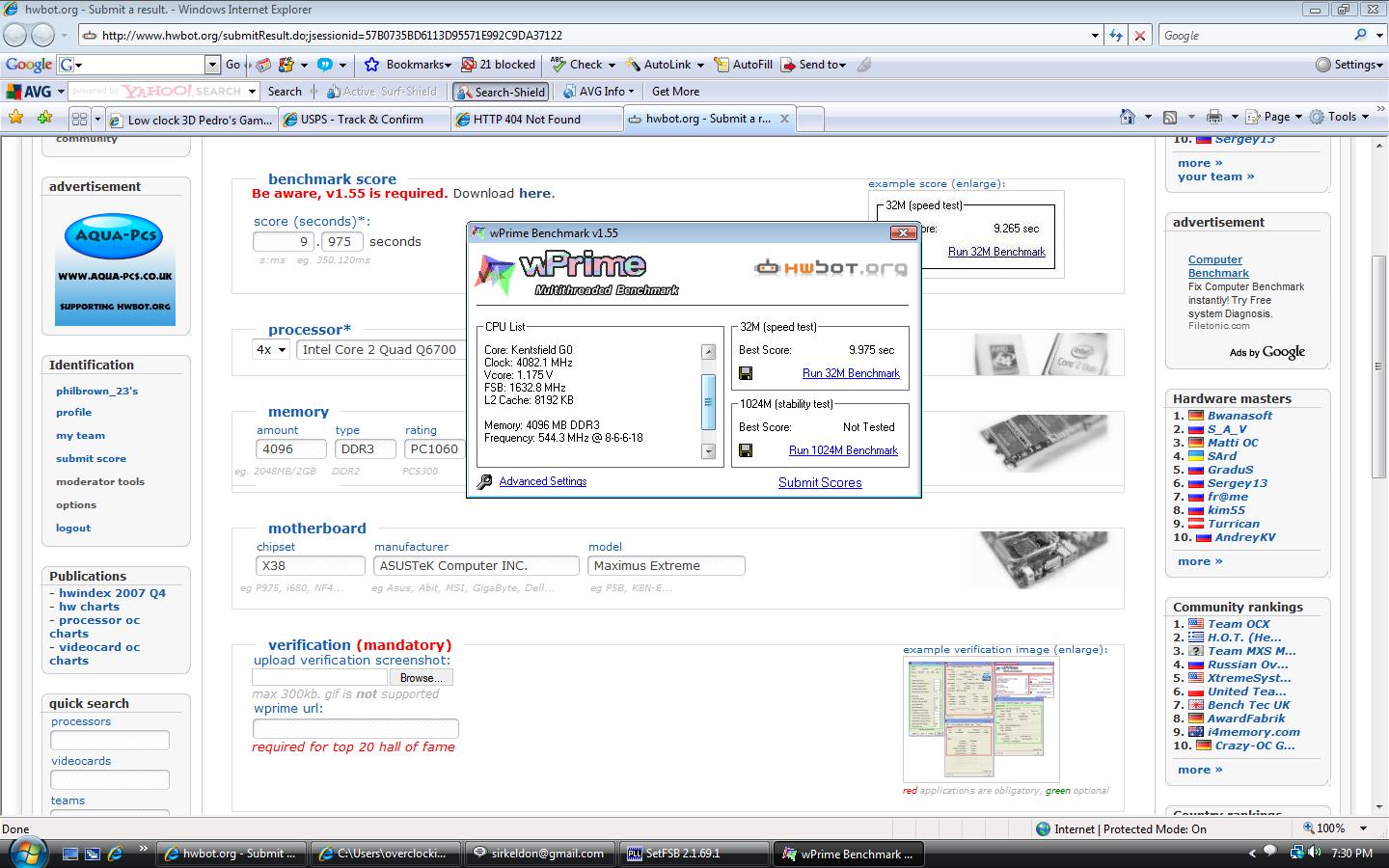Open sirkeldon@gmail.com taskbar item
This screenshot has width=1389, height=868.
tap(539, 854)
